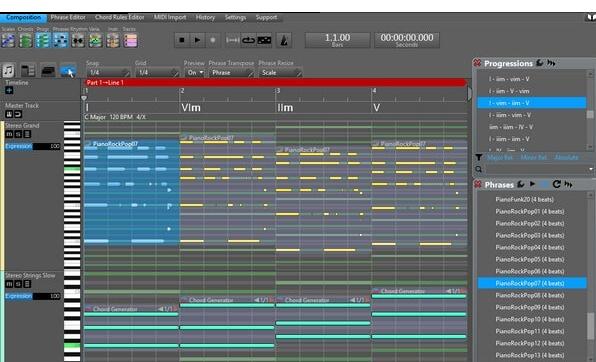The height and width of the screenshot is (362, 596).
Task: Open the Scales browser icon
Action: (x=8, y=40)
